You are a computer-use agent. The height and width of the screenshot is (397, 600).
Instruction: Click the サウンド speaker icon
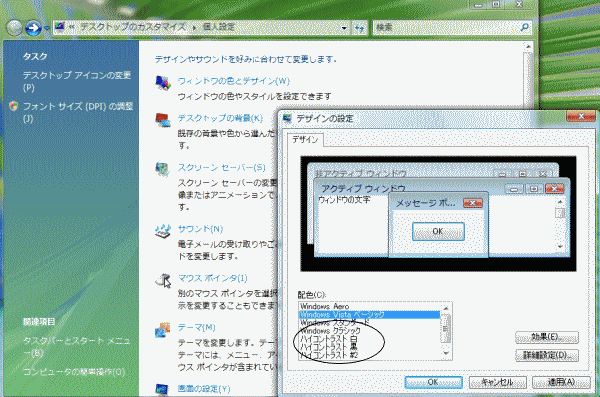pyautogui.click(x=163, y=231)
